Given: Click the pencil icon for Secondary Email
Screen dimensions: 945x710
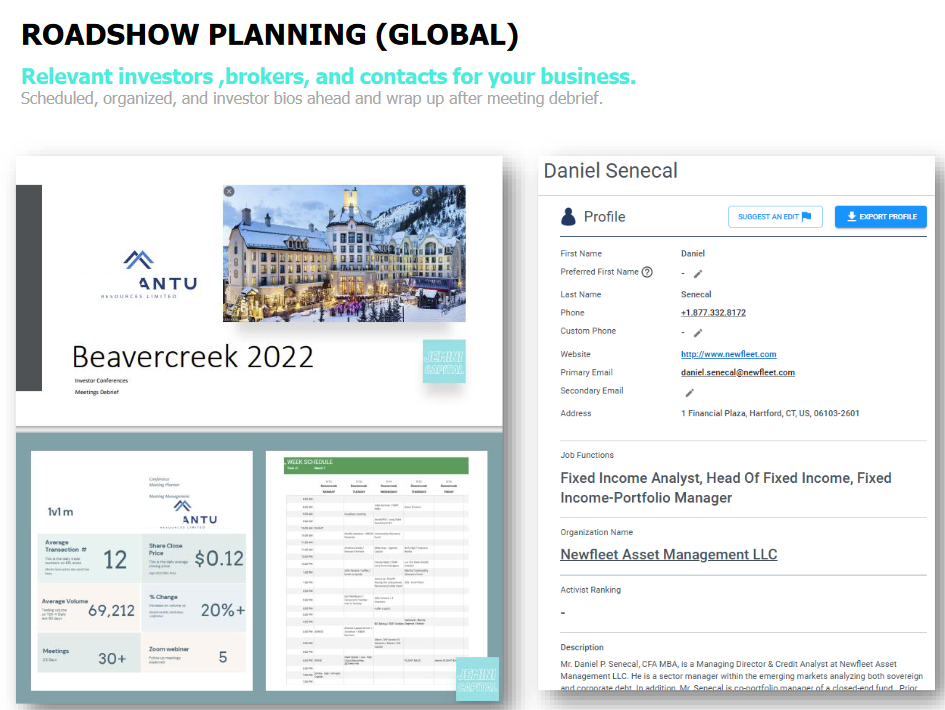Looking at the screenshot, I should (x=690, y=393).
